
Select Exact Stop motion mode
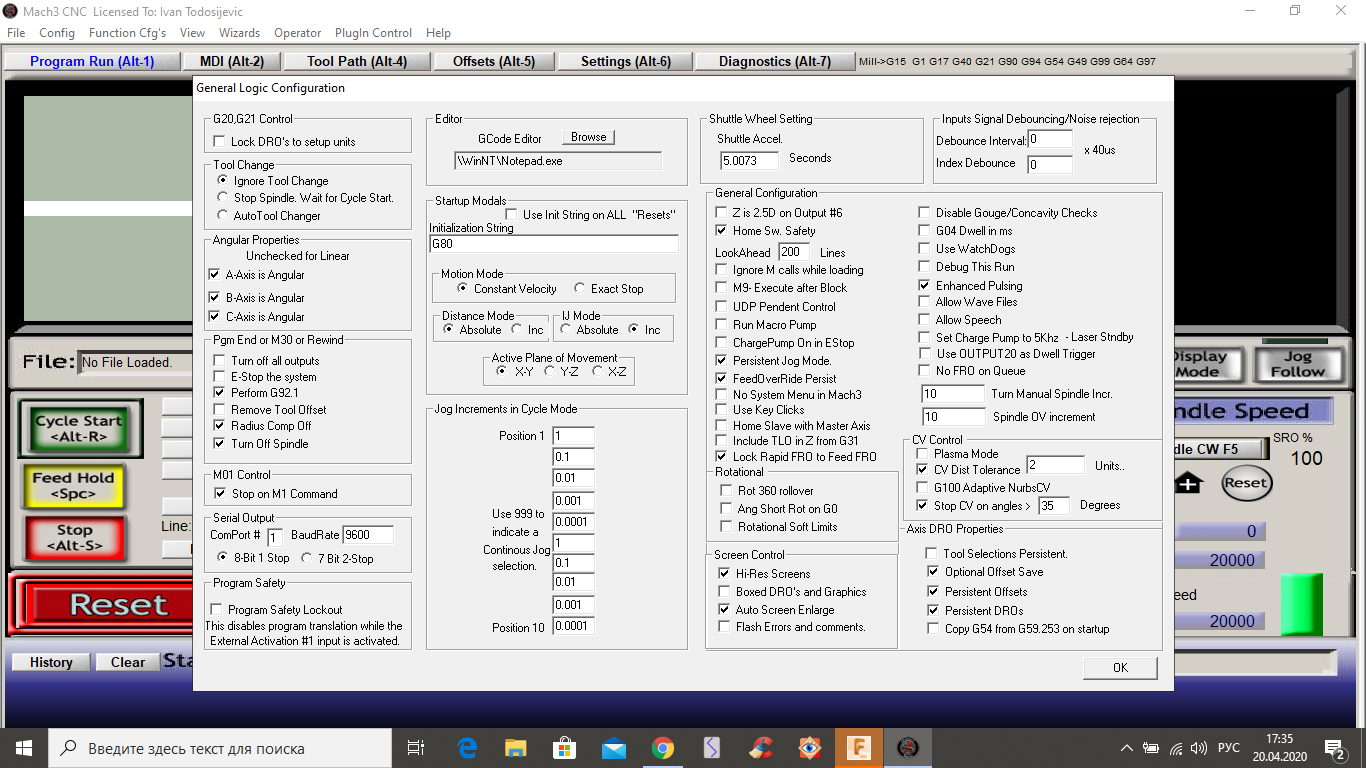(x=580, y=288)
